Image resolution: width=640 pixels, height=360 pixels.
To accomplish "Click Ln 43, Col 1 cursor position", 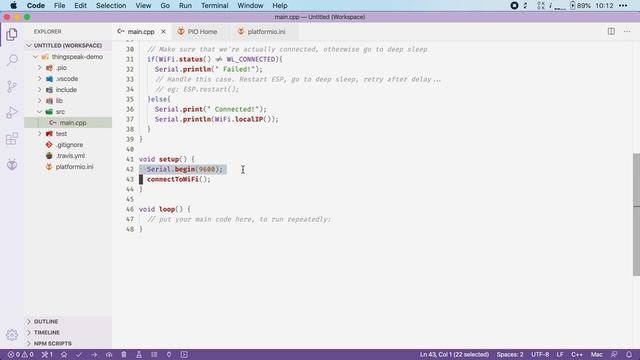I will pyautogui.click(x=454, y=355).
